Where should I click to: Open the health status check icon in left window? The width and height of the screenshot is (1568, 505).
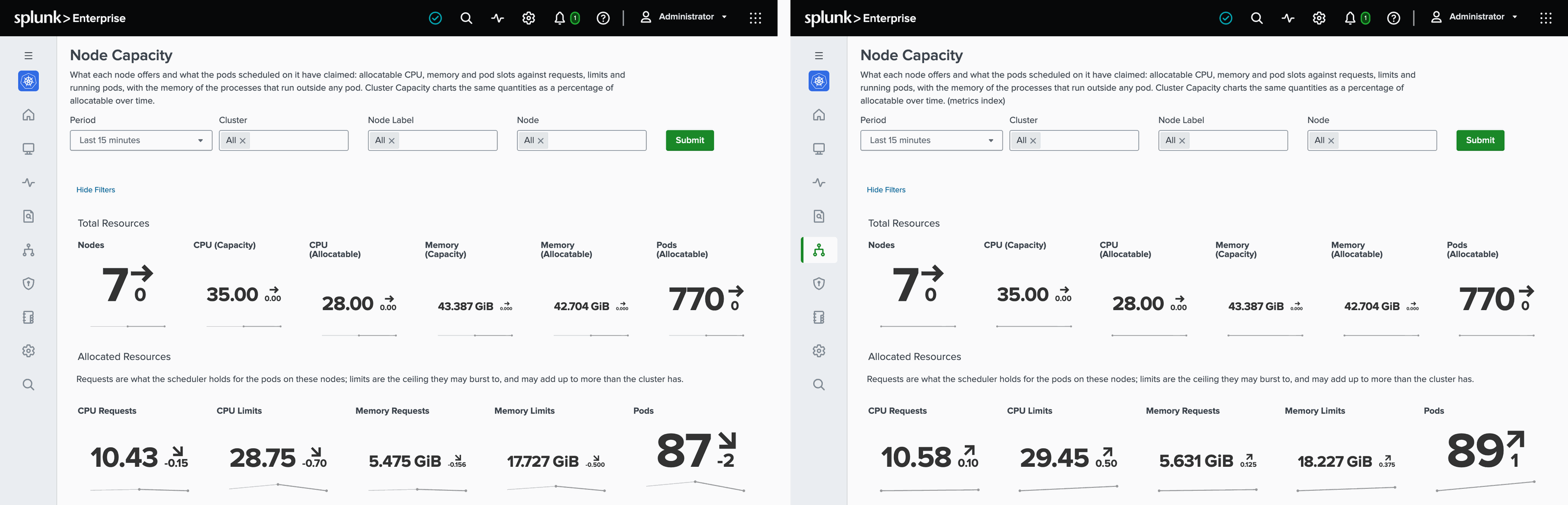(435, 18)
